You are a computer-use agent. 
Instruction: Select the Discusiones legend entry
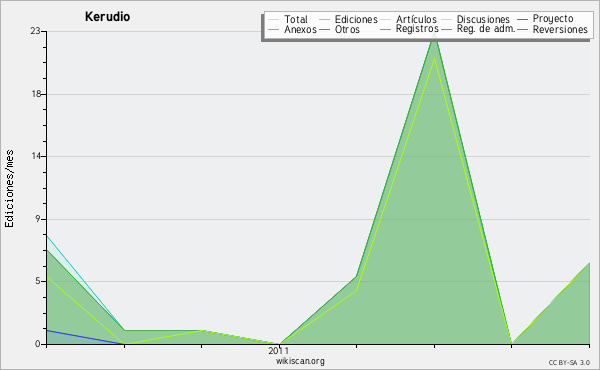click(483, 19)
